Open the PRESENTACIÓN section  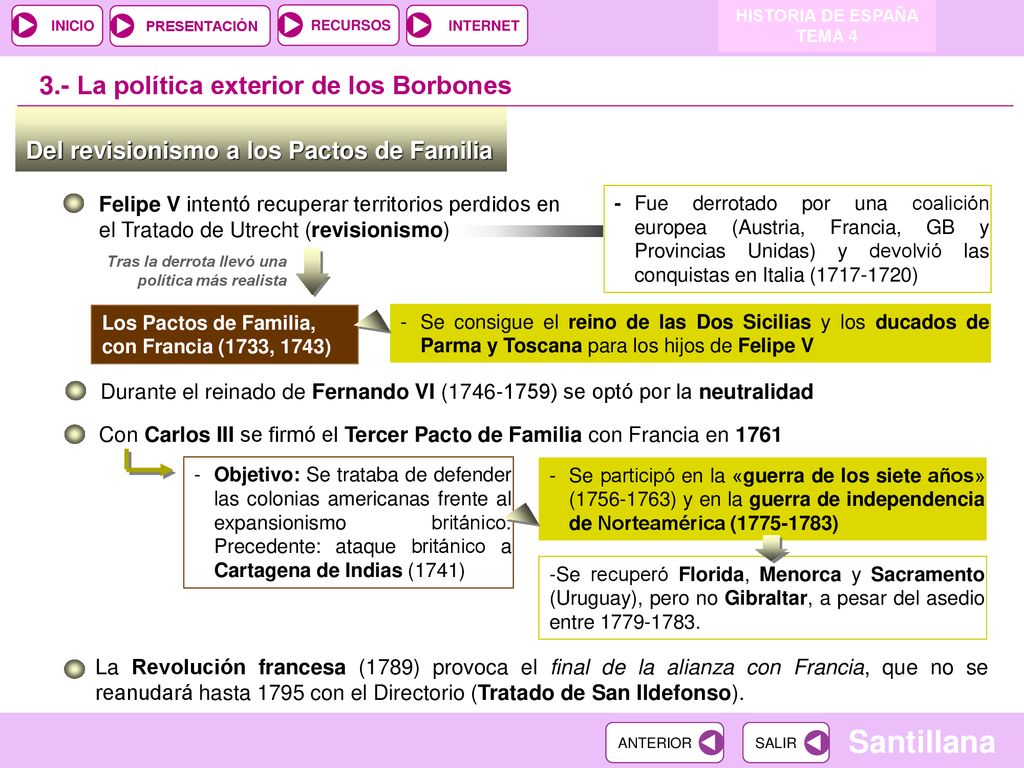click(x=189, y=25)
